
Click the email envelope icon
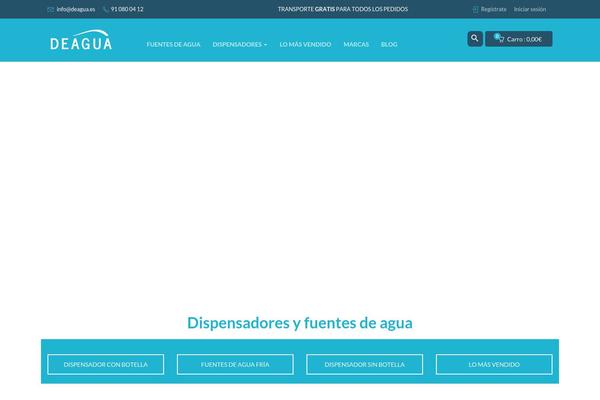click(x=51, y=10)
